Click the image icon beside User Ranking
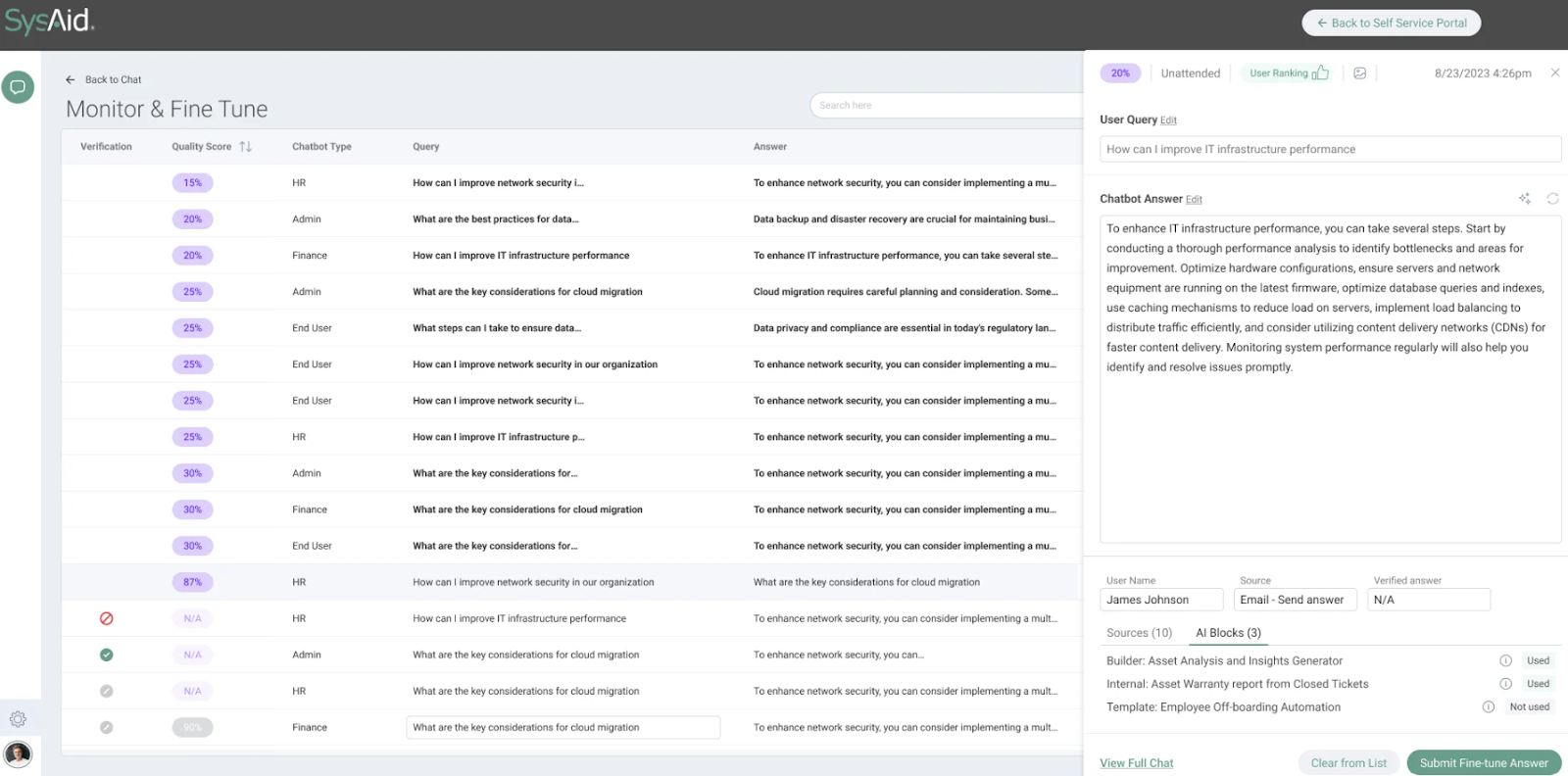 pyautogui.click(x=1359, y=73)
